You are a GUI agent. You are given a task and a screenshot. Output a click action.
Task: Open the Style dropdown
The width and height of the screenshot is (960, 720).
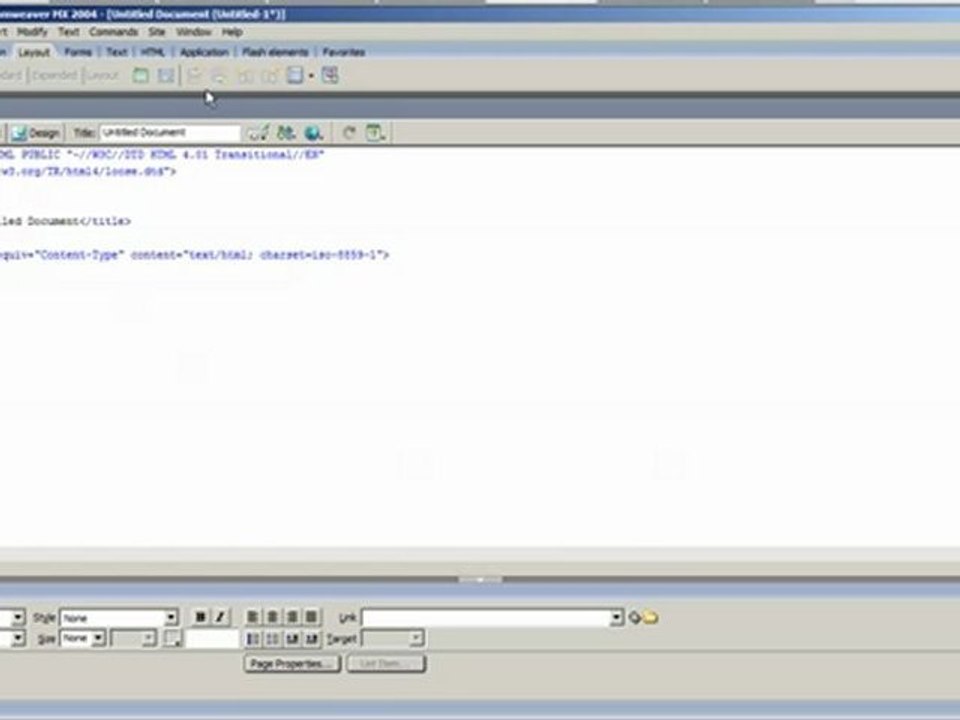(x=119, y=617)
